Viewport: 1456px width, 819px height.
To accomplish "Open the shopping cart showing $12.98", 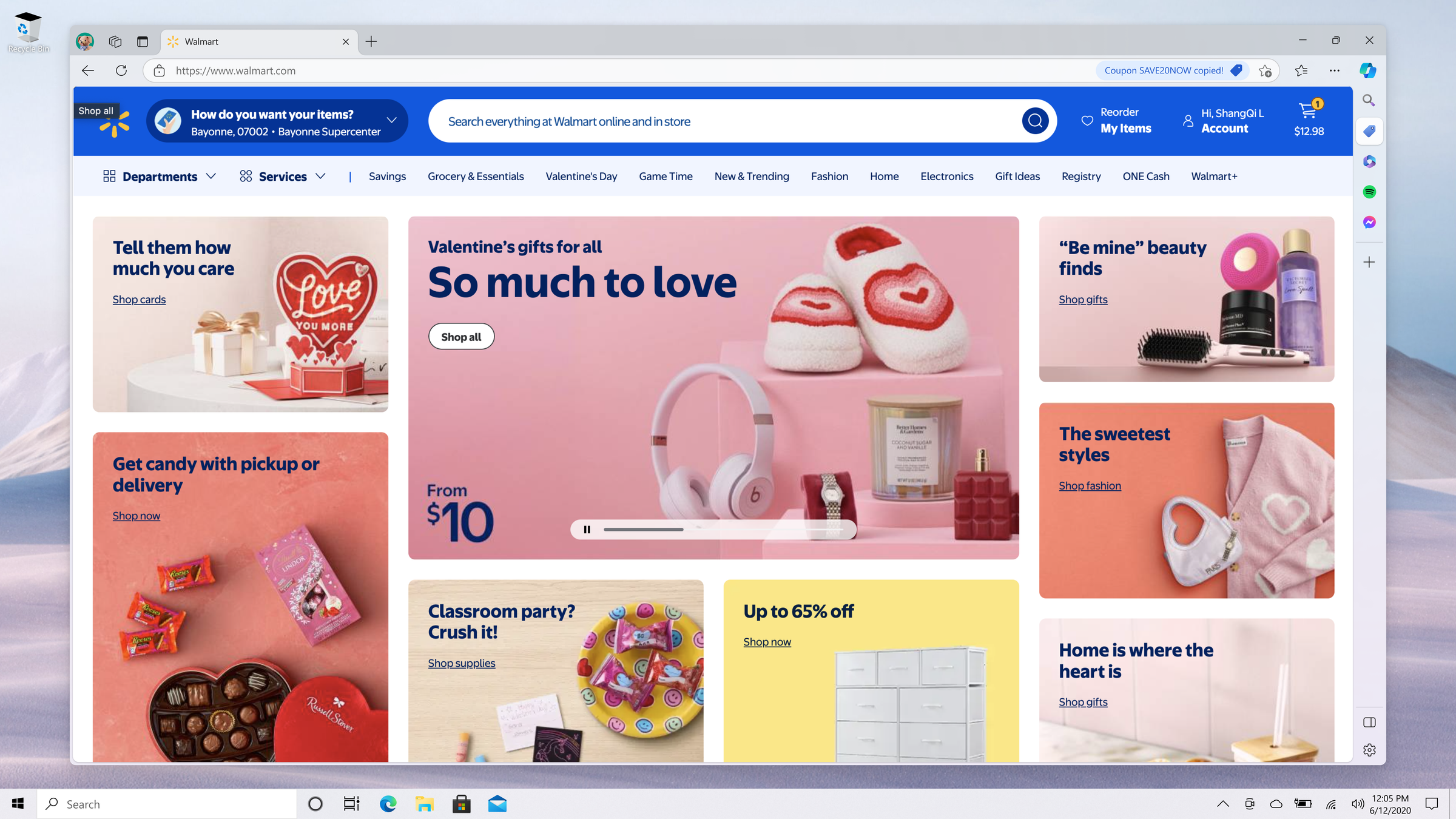I will (x=1309, y=120).
